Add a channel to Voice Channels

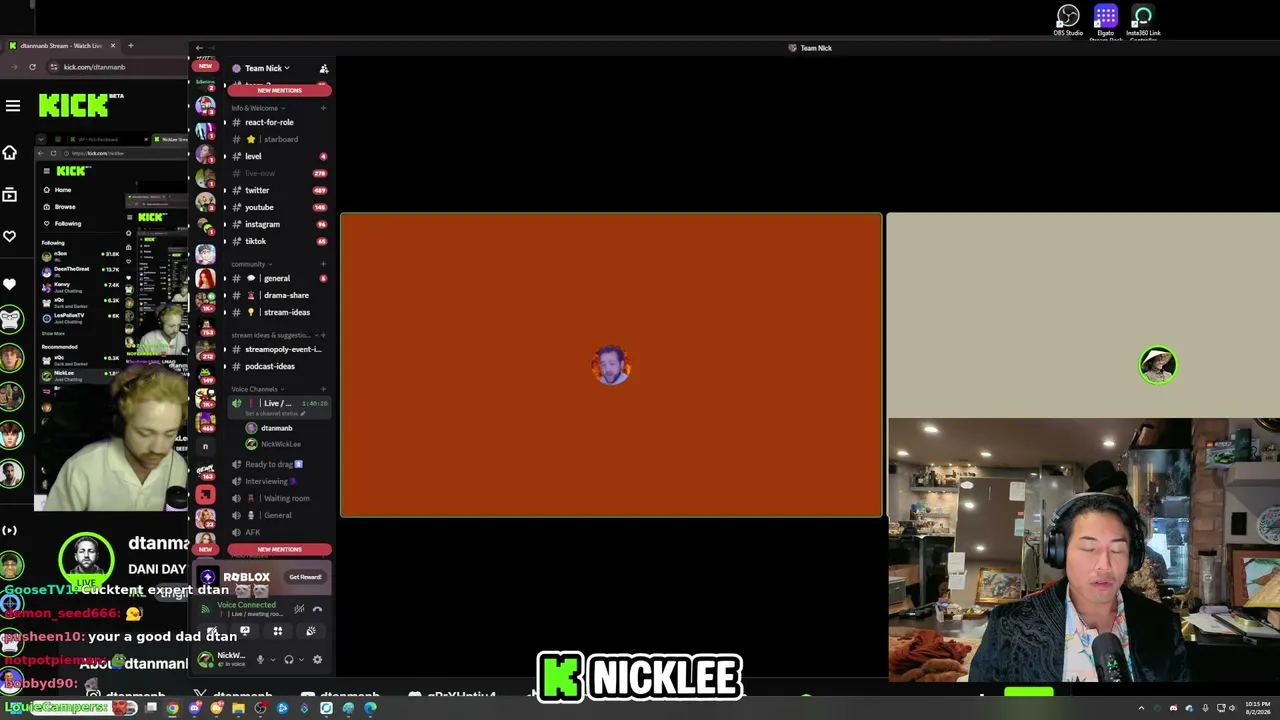click(323, 389)
